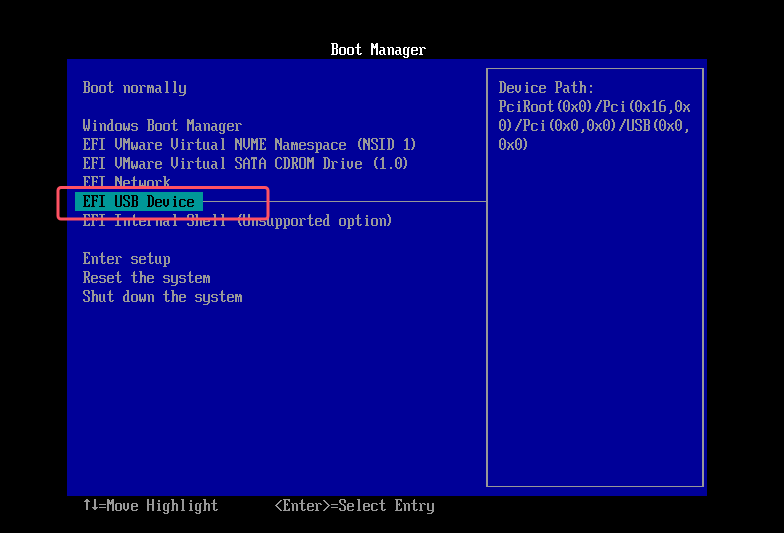Choose Windows Boot Manager entry

pyautogui.click(x=162, y=126)
